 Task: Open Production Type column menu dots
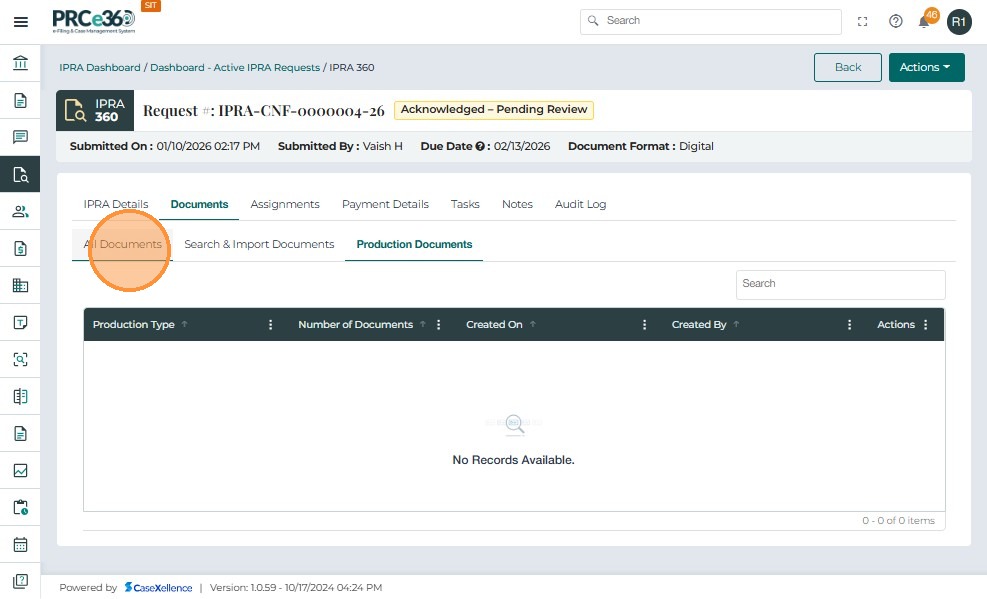pos(271,325)
